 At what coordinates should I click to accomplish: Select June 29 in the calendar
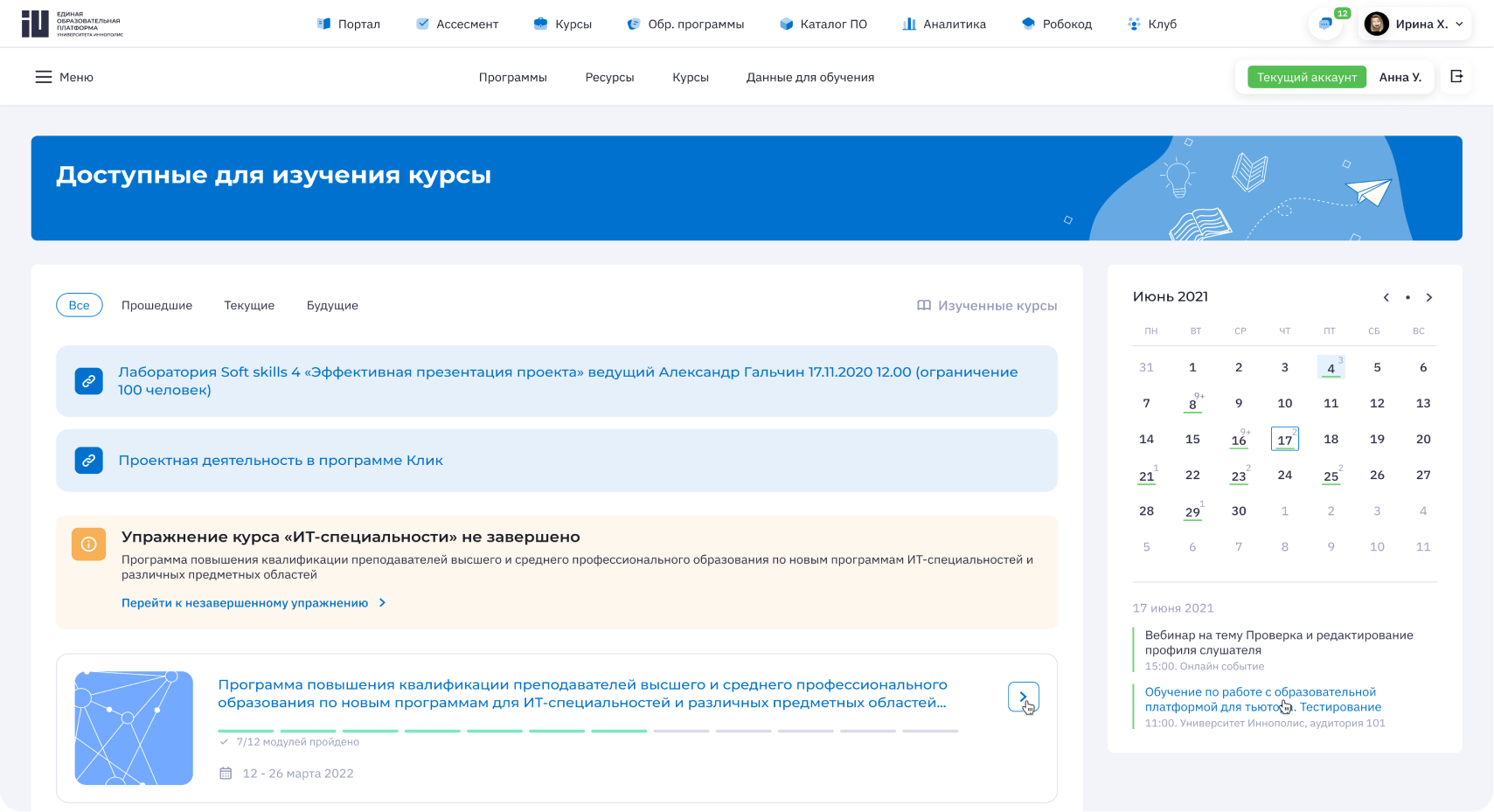click(x=1192, y=510)
